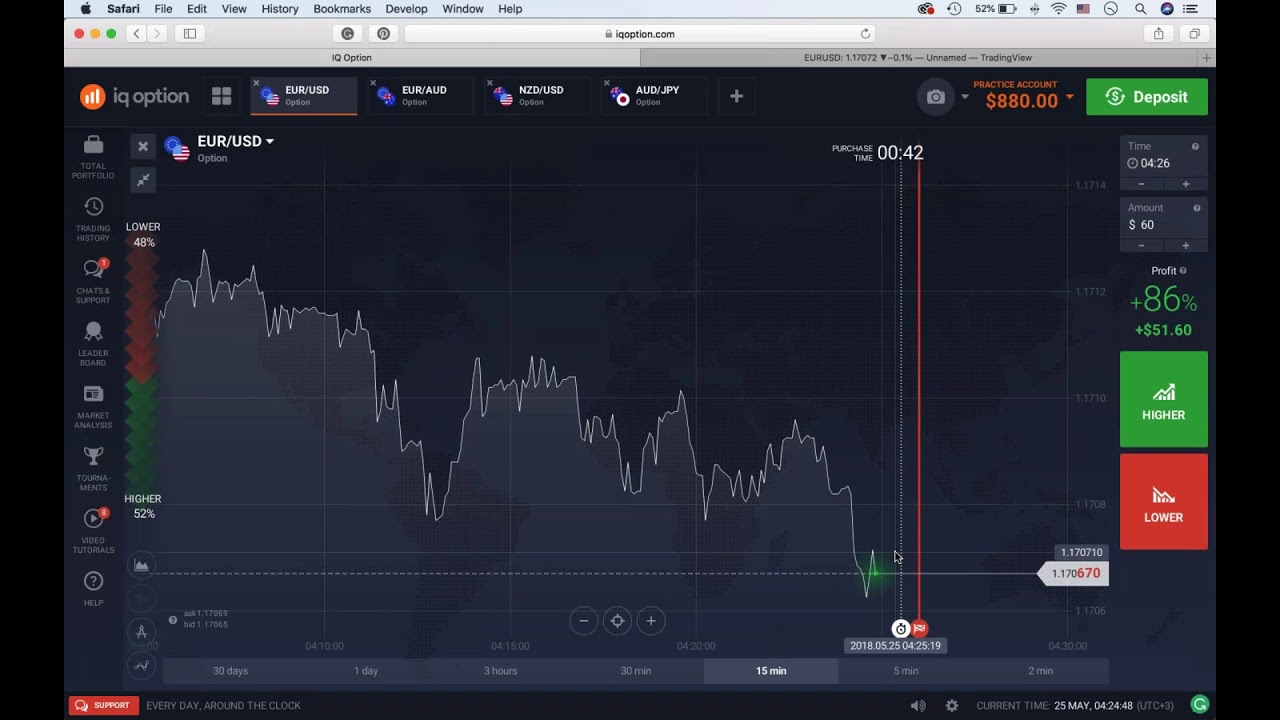Select the 1 day timeframe
The height and width of the screenshot is (720, 1280).
pos(366,671)
